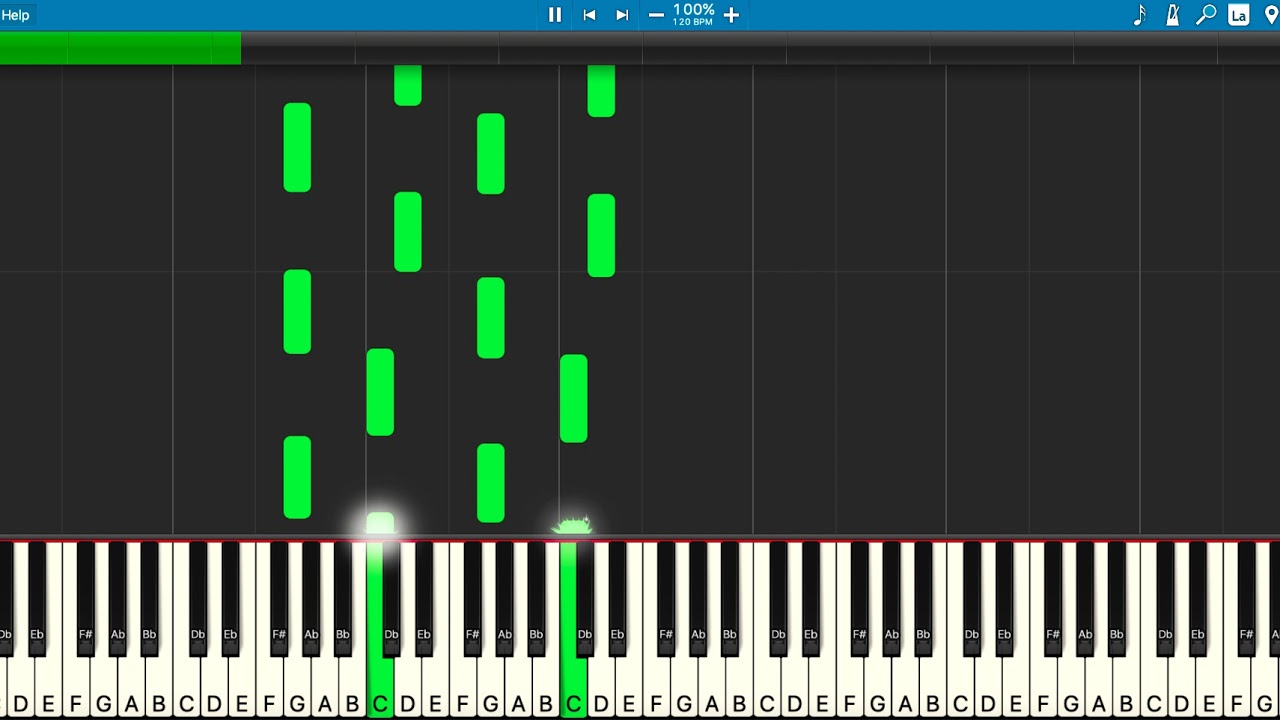This screenshot has height=720, width=1280.
Task: Open the bookmarks marker icon
Action: coord(1271,15)
